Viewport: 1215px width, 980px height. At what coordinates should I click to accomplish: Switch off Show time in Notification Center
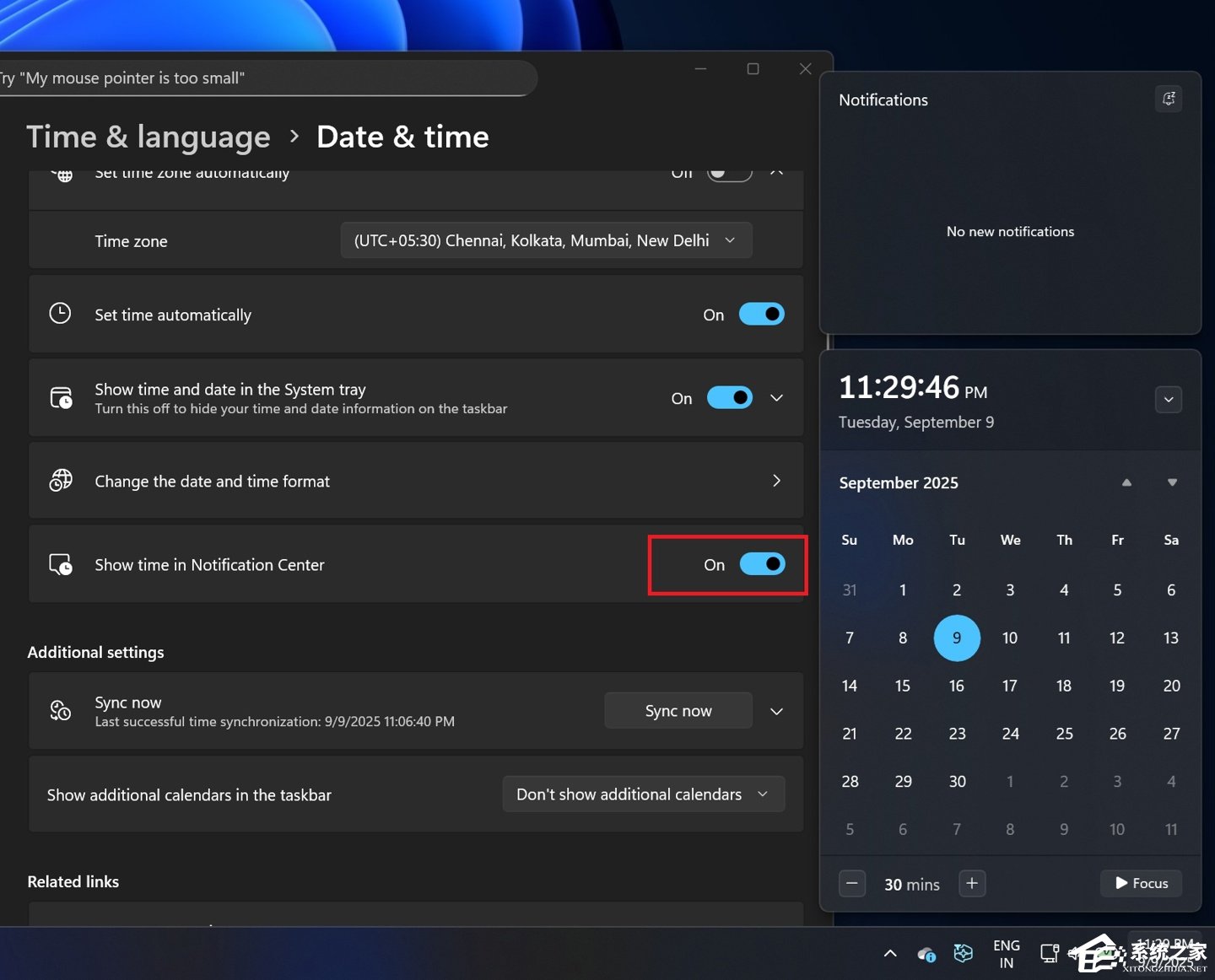[763, 564]
